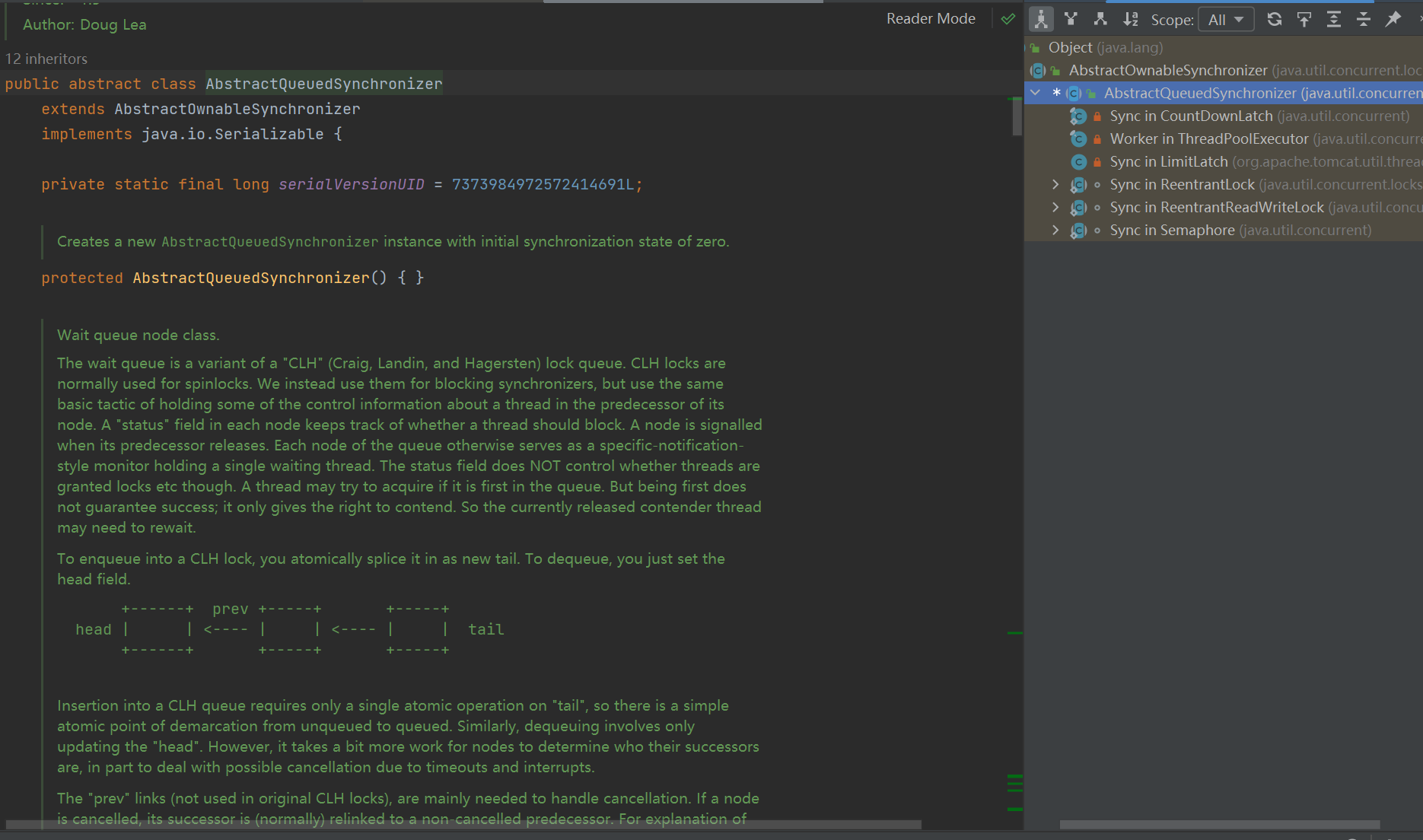Open the Scope dropdown set to All
Image resolution: width=1423 pixels, height=840 pixels.
click(x=1225, y=20)
